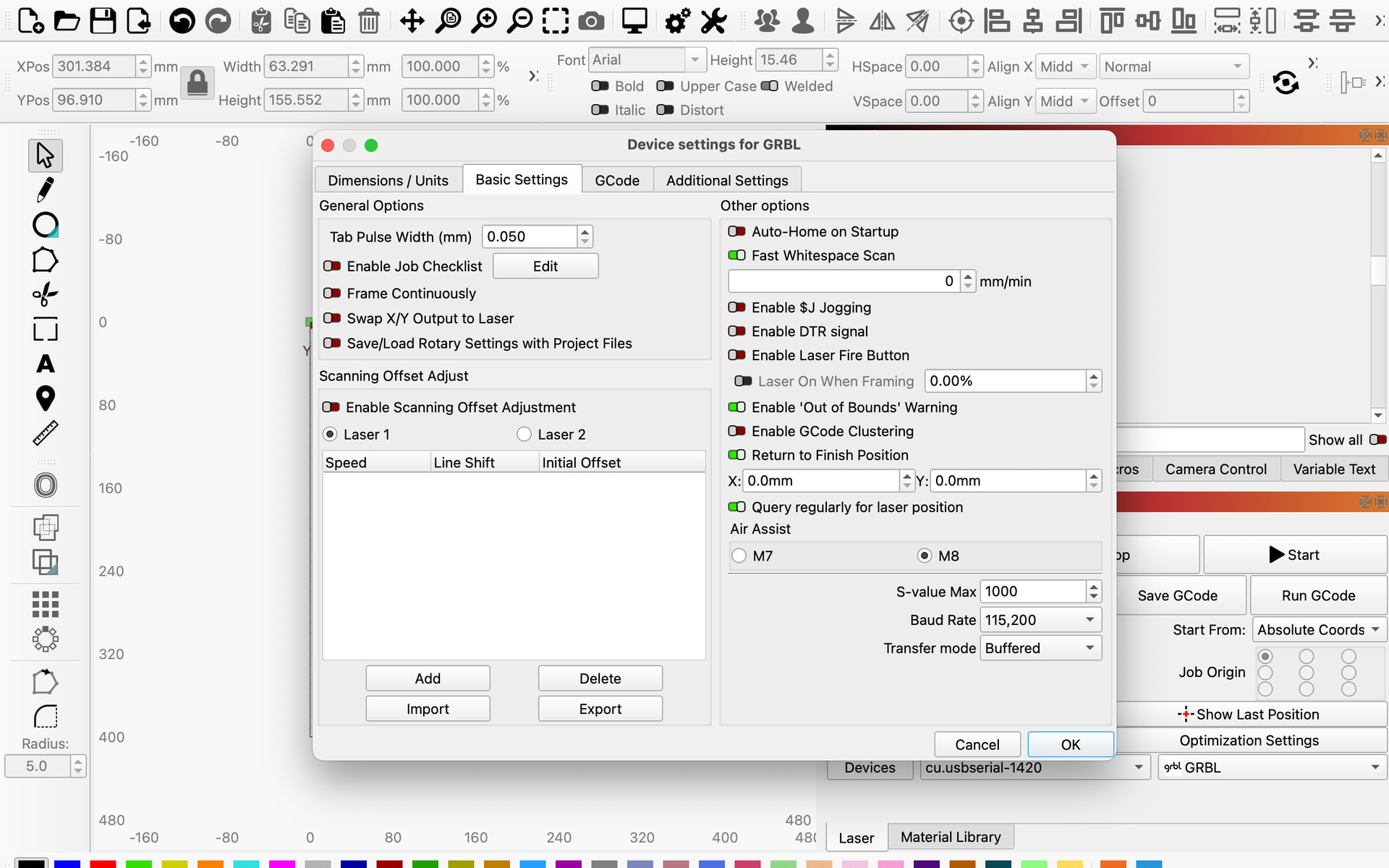Image resolution: width=1389 pixels, height=868 pixels.
Task: Click the Save file floppy icon
Action: pos(103,21)
